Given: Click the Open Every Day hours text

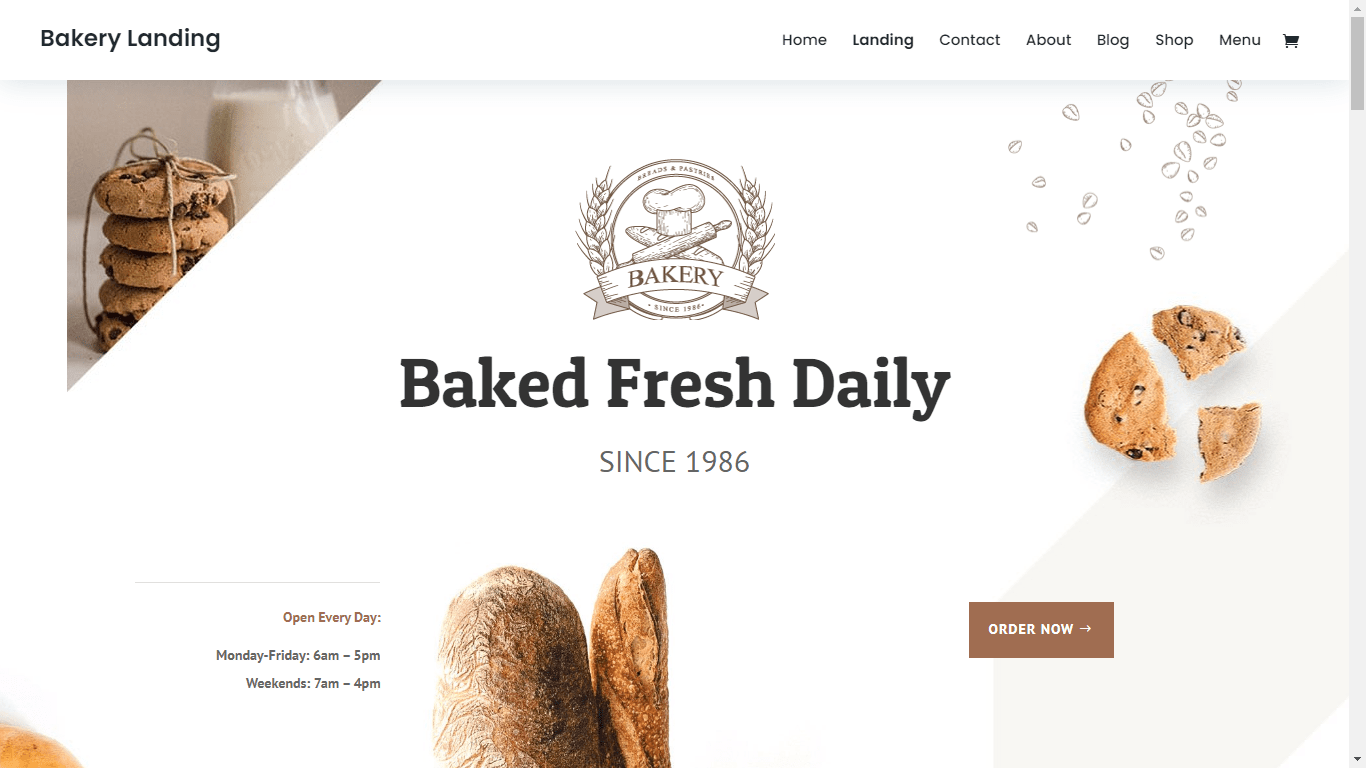Looking at the screenshot, I should (332, 618).
